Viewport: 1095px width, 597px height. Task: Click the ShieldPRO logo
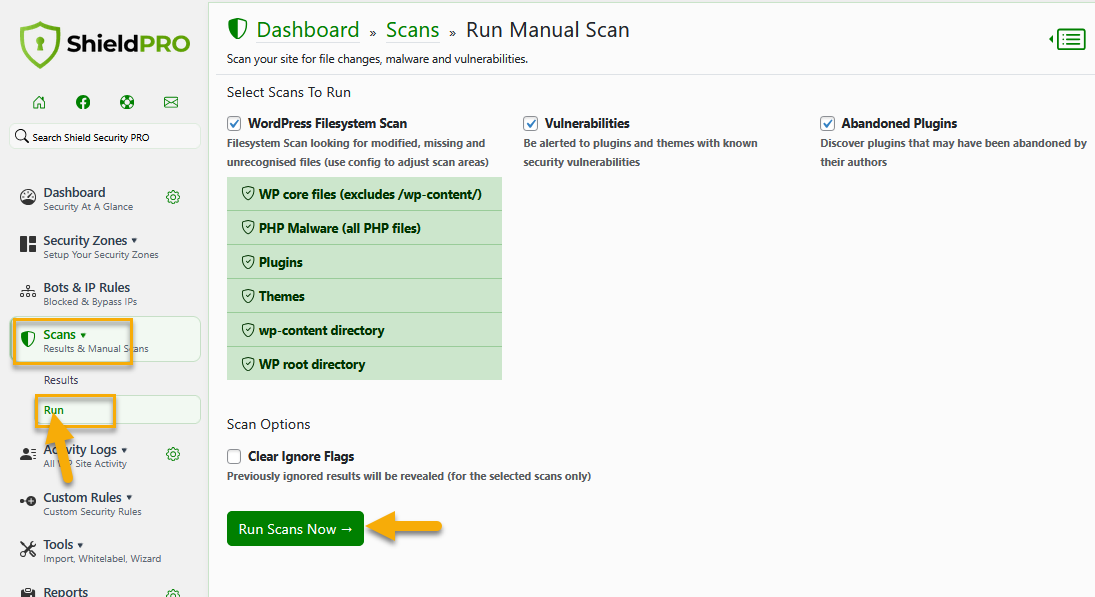click(105, 44)
